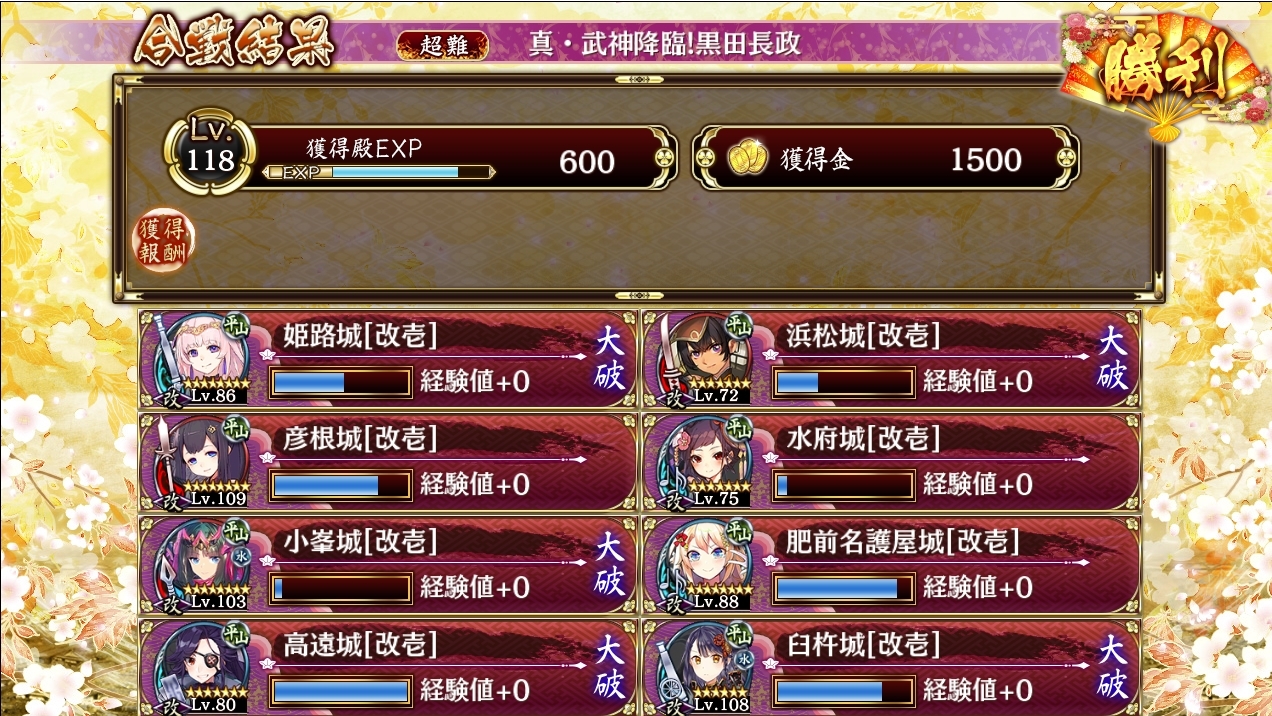
Task: Click the Lv. 118 player level badge
Action: (210, 153)
